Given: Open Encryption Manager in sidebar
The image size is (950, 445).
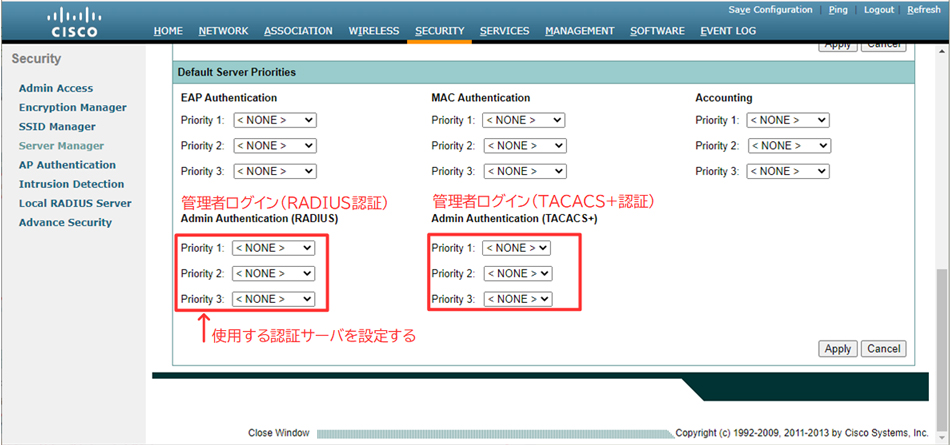Looking at the screenshot, I should click(x=72, y=107).
